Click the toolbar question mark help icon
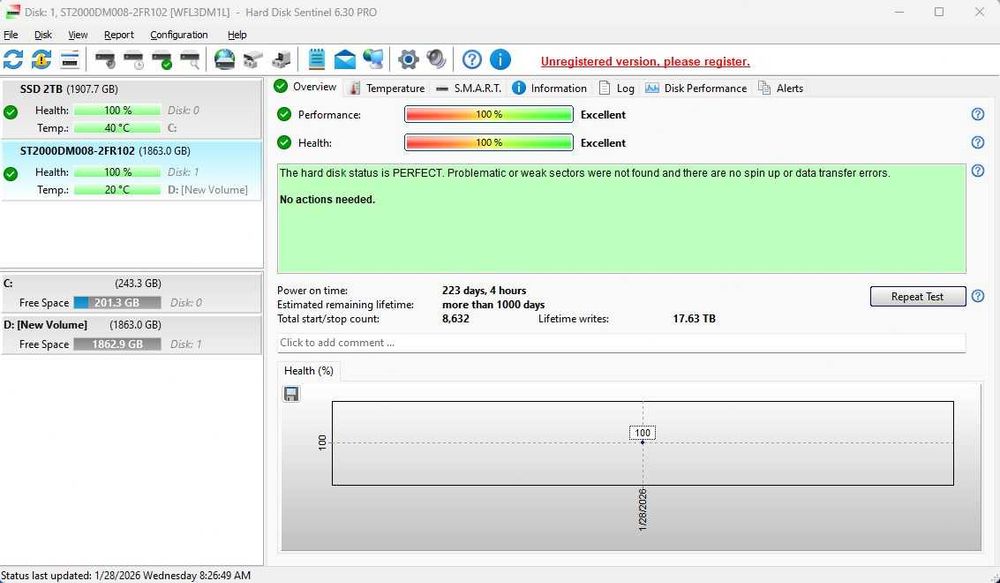Image resolution: width=1000 pixels, height=583 pixels. pos(472,60)
